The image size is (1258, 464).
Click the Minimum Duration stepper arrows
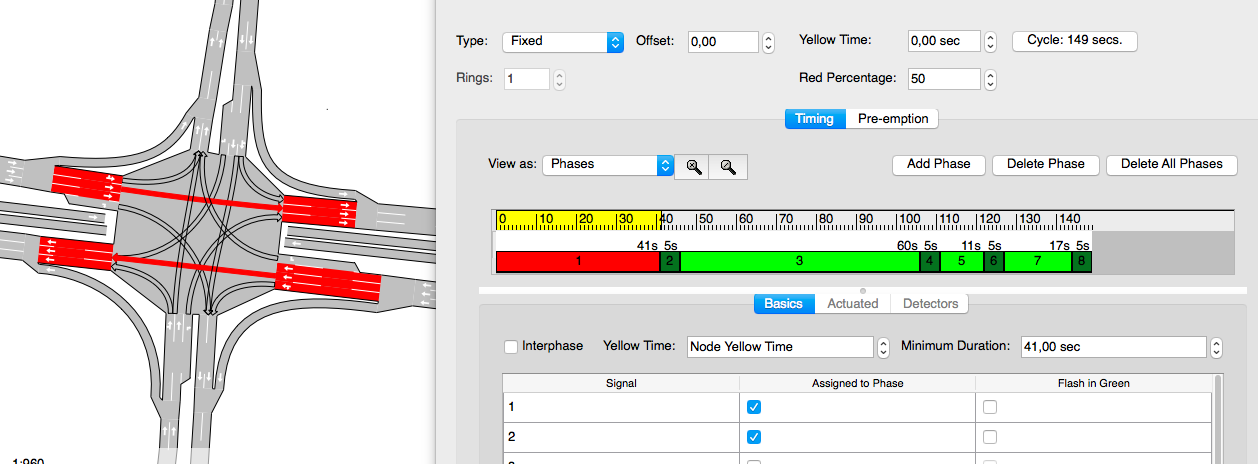(1216, 347)
